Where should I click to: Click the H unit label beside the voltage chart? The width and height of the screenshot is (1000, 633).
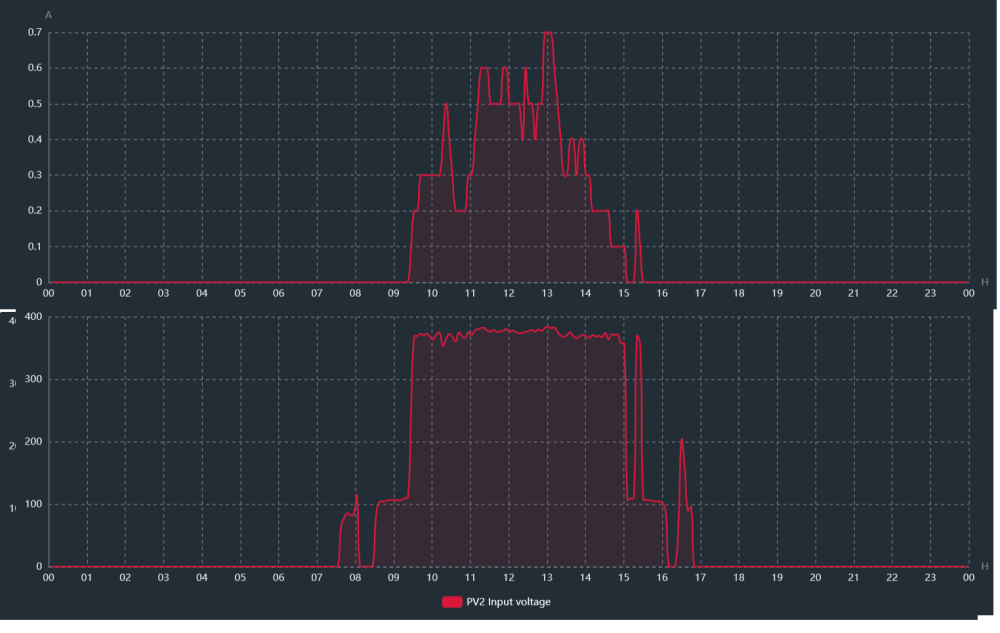[985, 566]
